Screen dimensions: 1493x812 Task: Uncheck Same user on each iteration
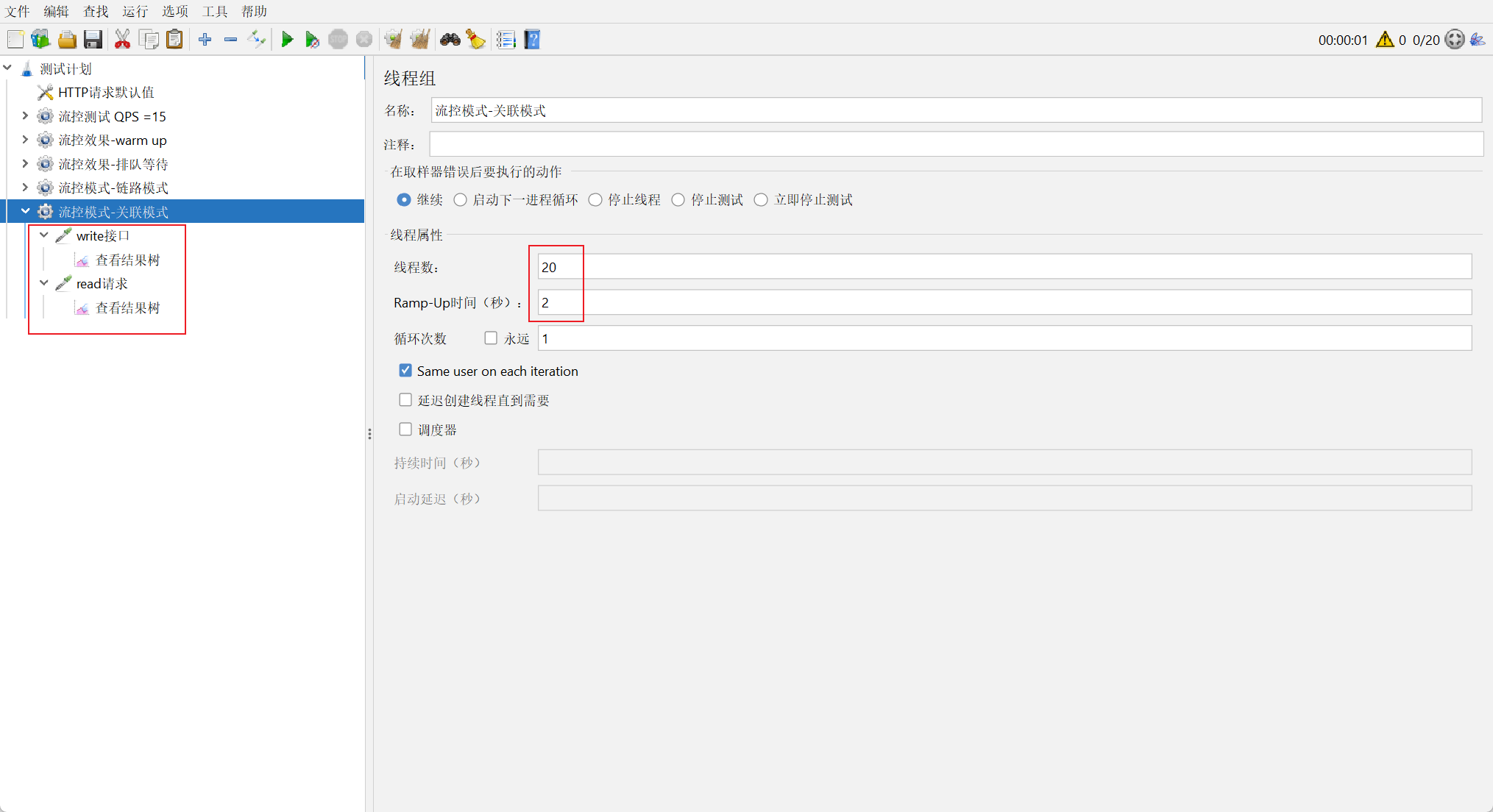(x=405, y=371)
